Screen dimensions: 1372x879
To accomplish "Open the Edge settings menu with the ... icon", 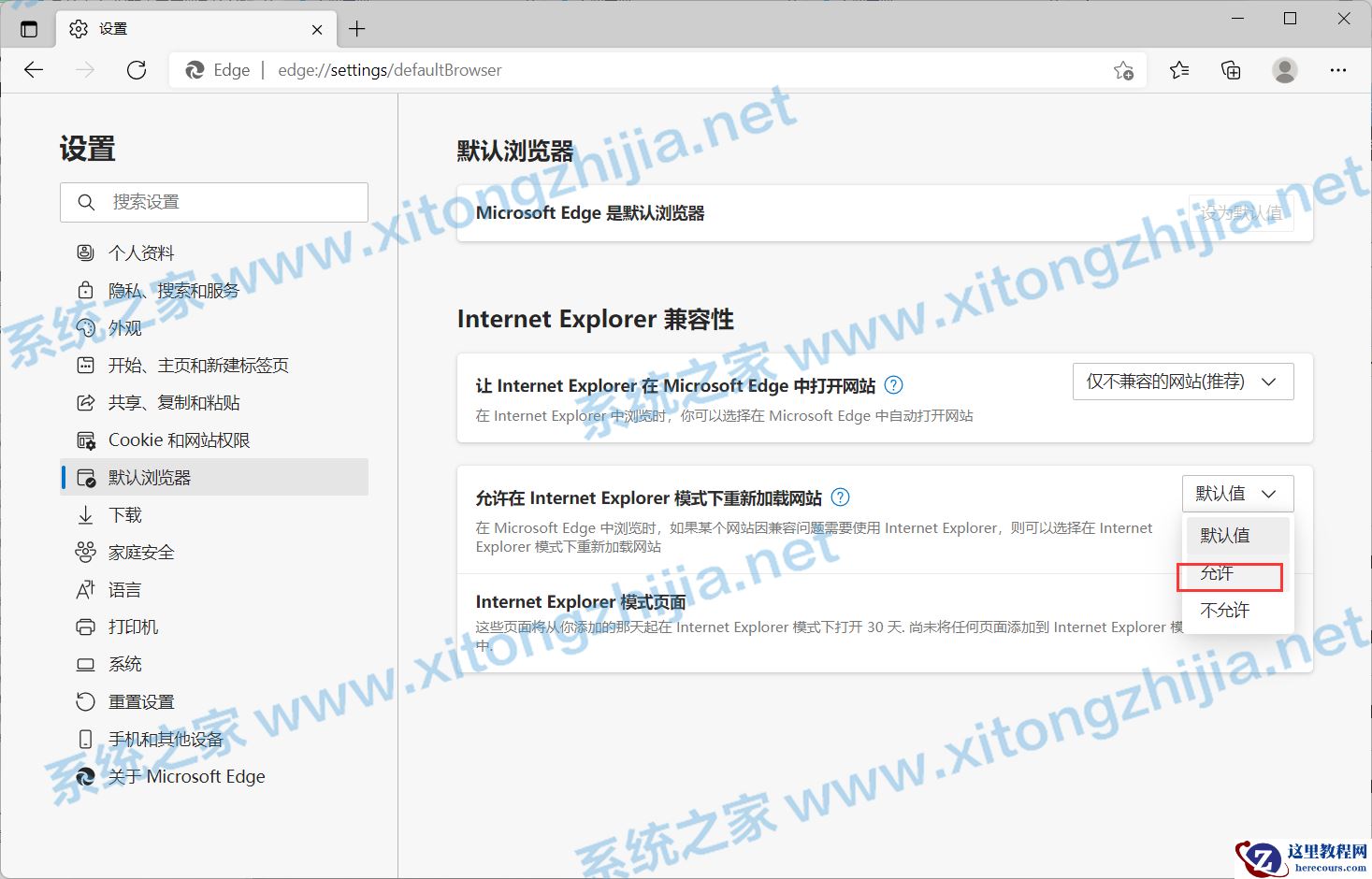I will [1338, 69].
